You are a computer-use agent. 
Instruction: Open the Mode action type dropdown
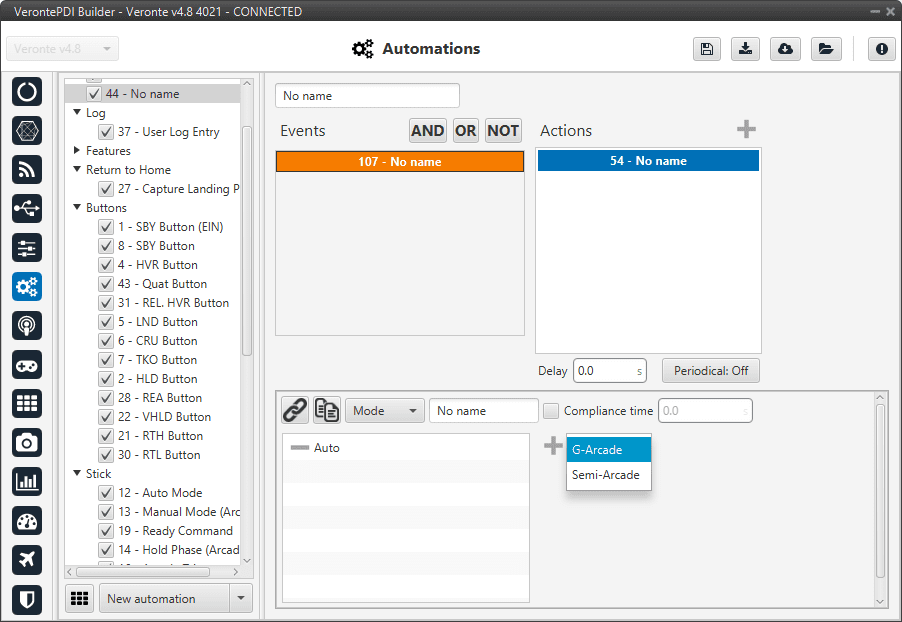tap(385, 411)
